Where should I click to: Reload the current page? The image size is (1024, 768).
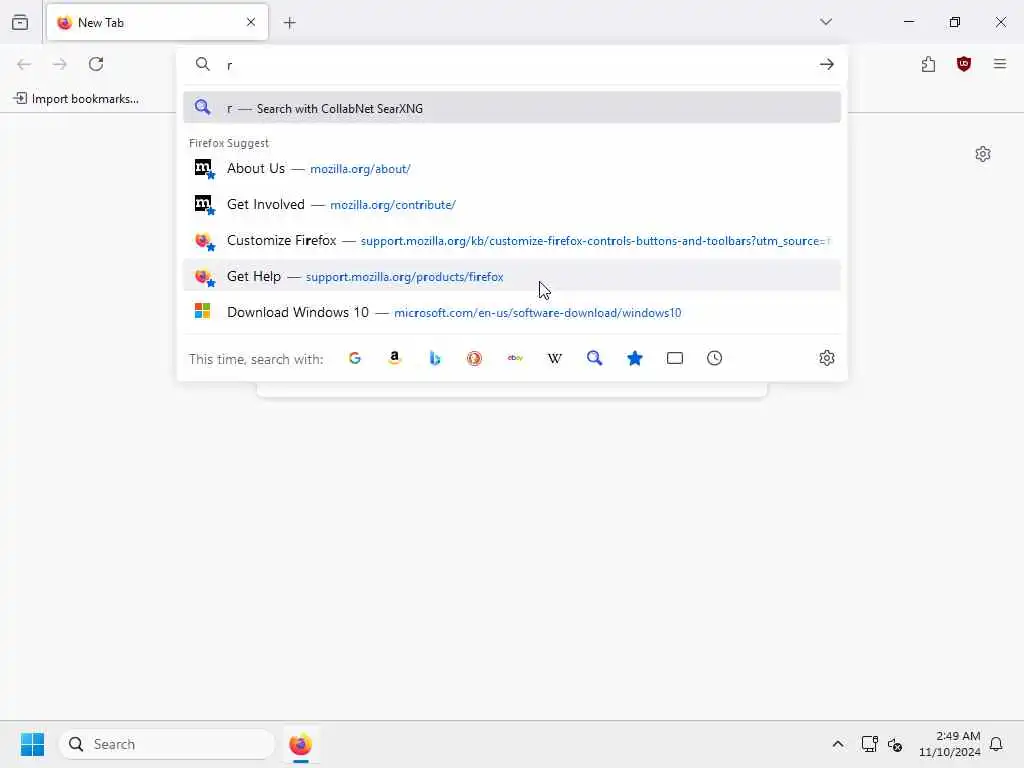point(96,64)
